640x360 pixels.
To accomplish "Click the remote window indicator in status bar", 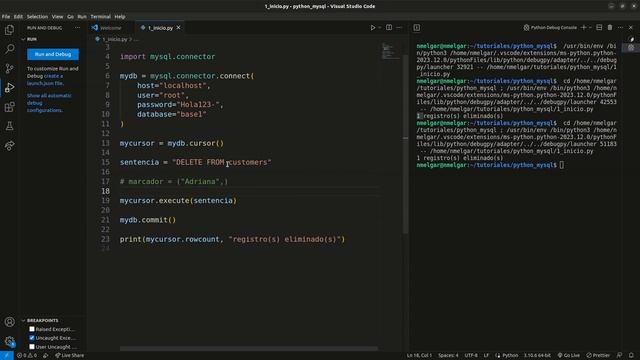I will [x=7, y=356].
